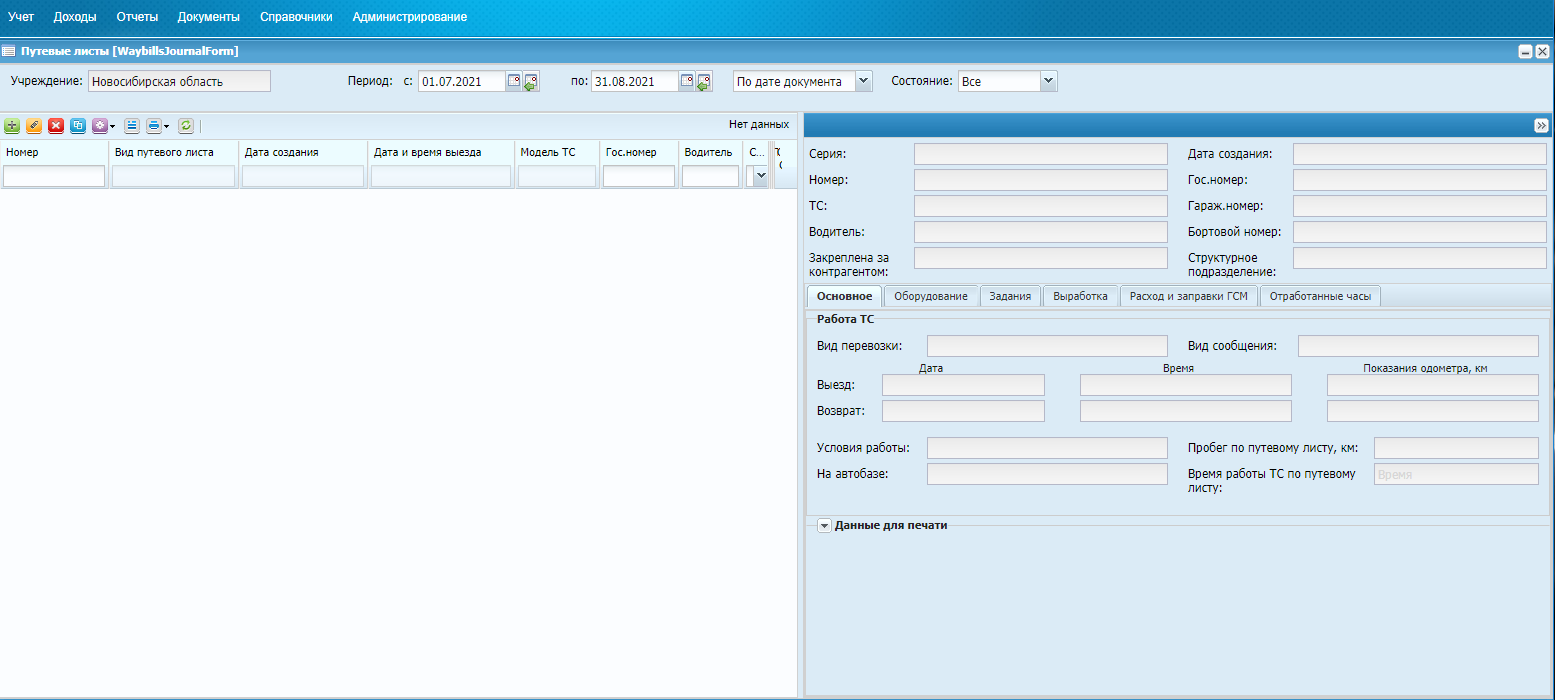Expand 'Данные для печати' section

point(824,526)
